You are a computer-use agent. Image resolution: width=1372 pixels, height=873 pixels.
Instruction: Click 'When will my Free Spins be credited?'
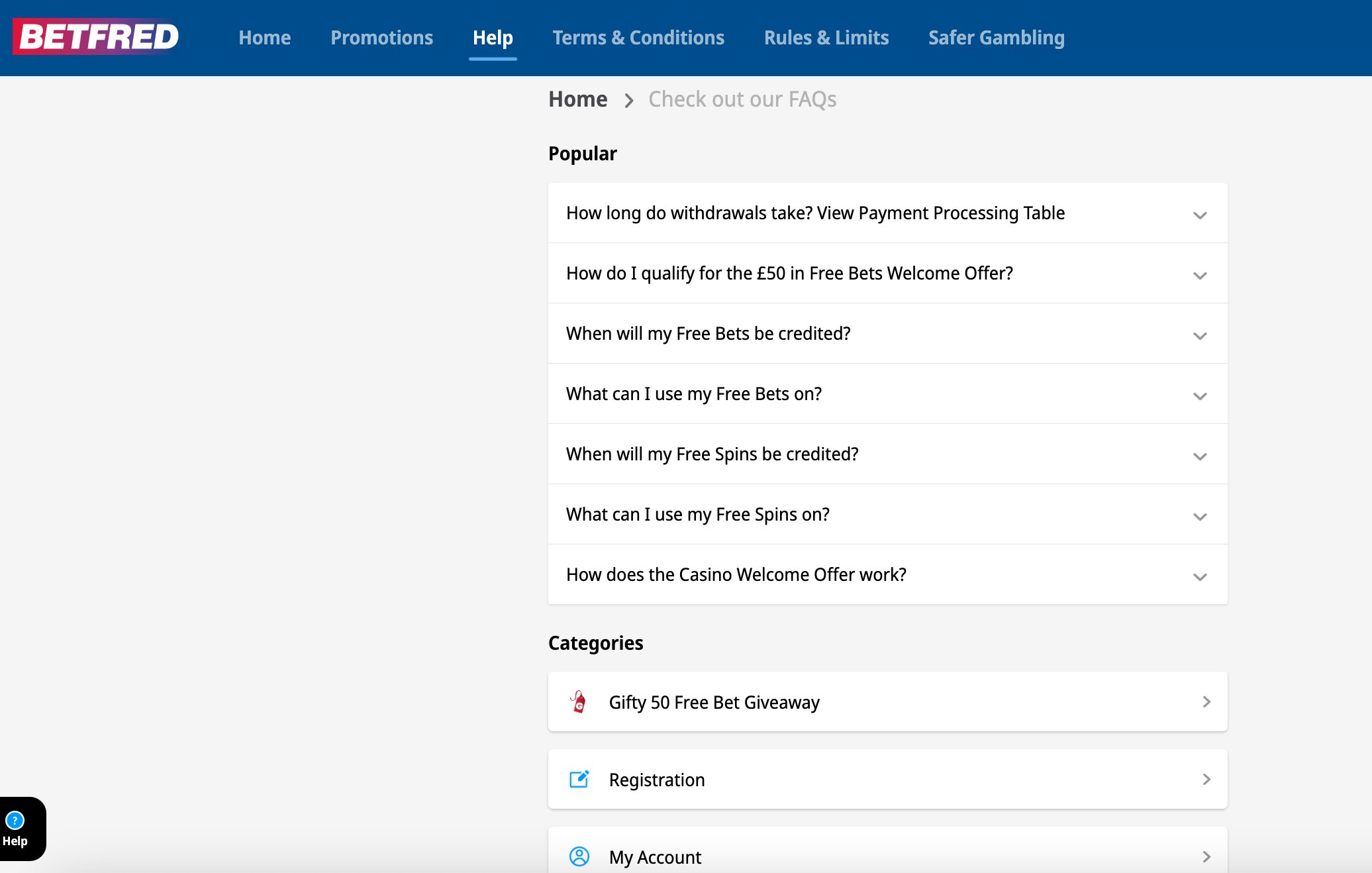pyautogui.click(x=712, y=454)
